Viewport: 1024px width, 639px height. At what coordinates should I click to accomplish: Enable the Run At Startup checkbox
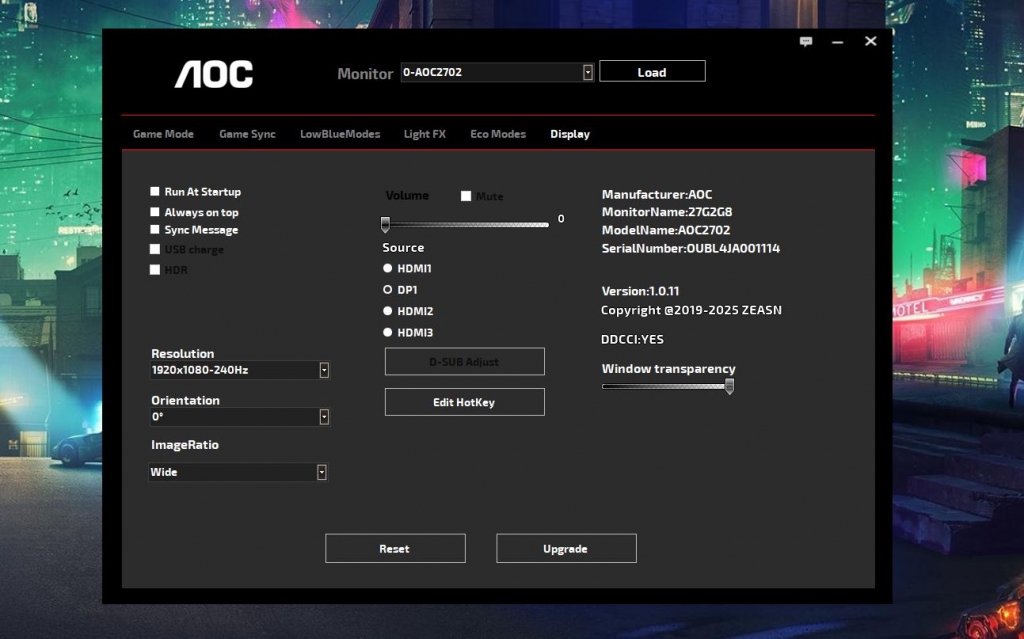pyautogui.click(x=155, y=192)
